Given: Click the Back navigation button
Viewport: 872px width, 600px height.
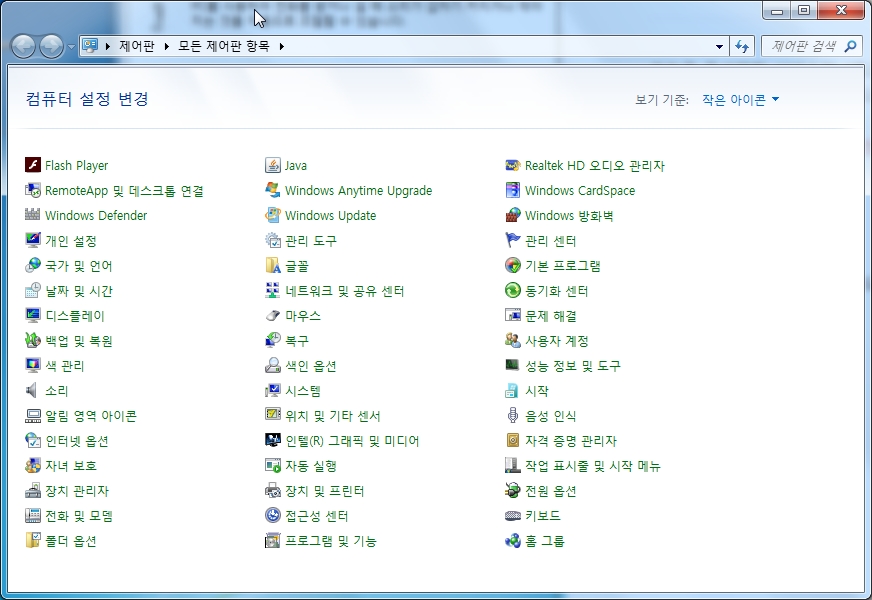Looking at the screenshot, I should [x=24, y=46].
